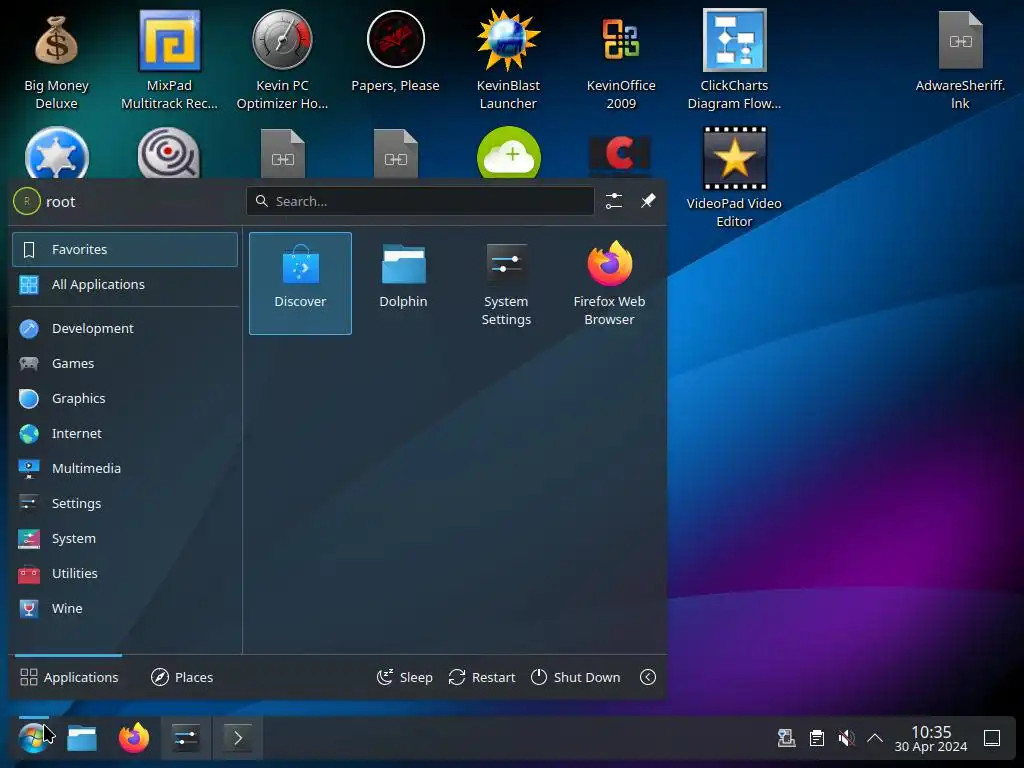Open Games category
Screen dimensions: 1024x768
click(x=125, y=363)
